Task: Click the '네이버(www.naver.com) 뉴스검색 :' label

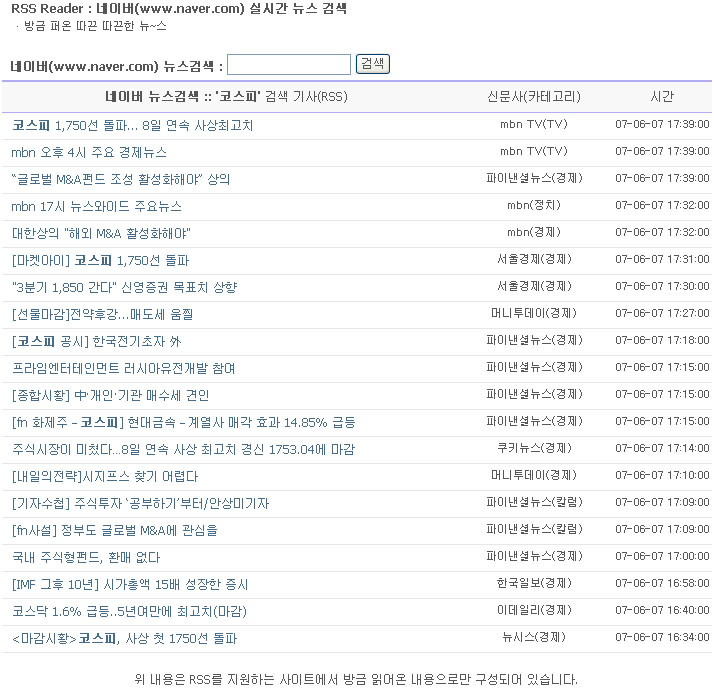Action: [x=117, y=66]
